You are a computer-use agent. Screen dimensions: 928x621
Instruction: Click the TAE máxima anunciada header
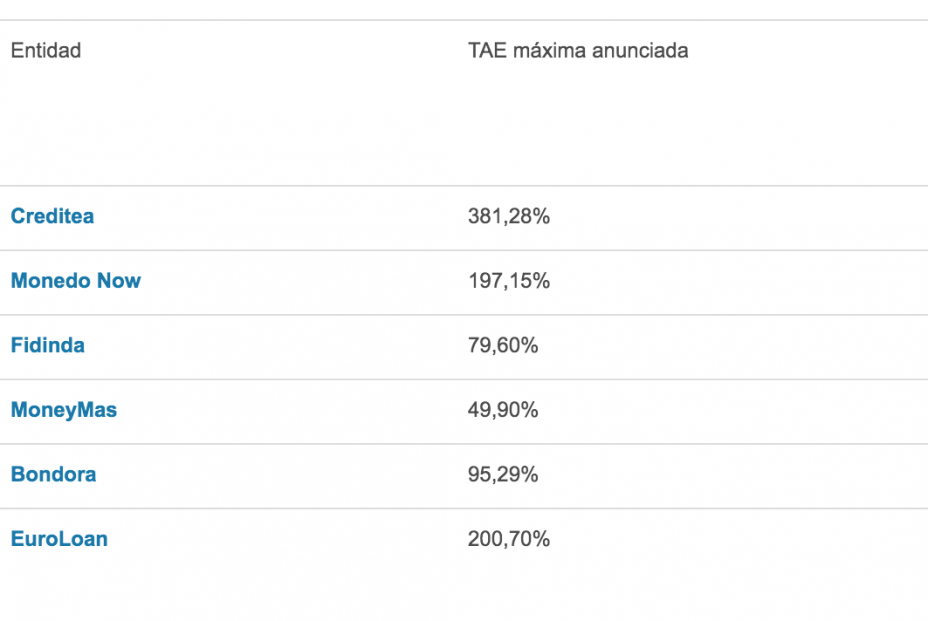coord(578,50)
